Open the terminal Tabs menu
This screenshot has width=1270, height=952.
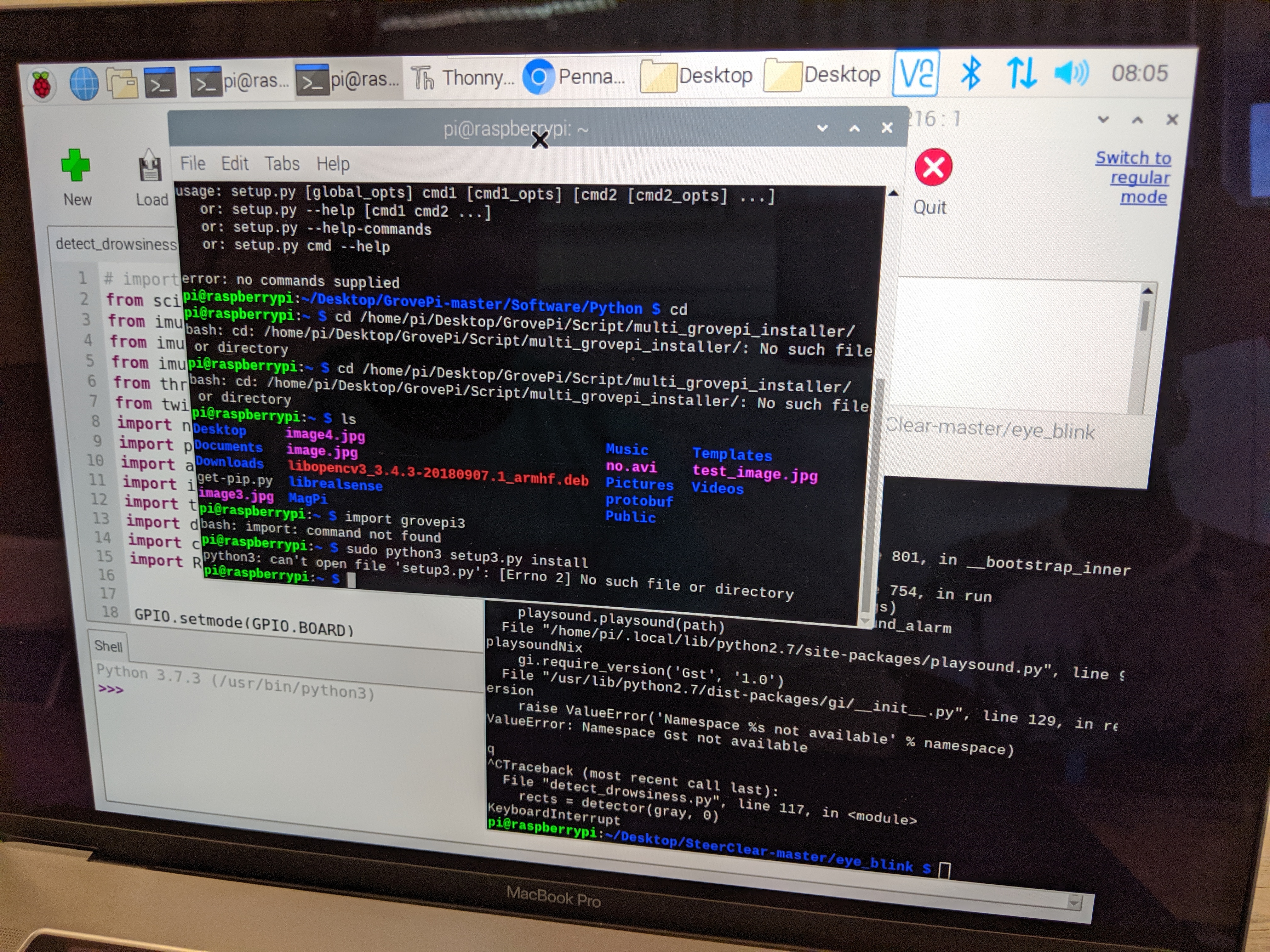282,164
